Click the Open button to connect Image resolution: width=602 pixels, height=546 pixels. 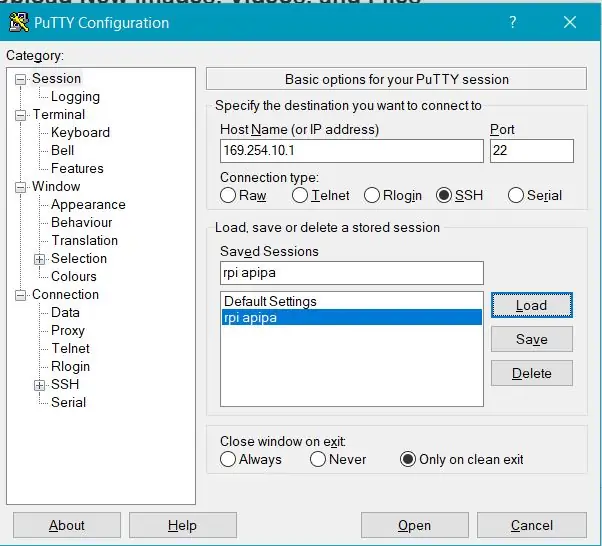coord(415,525)
